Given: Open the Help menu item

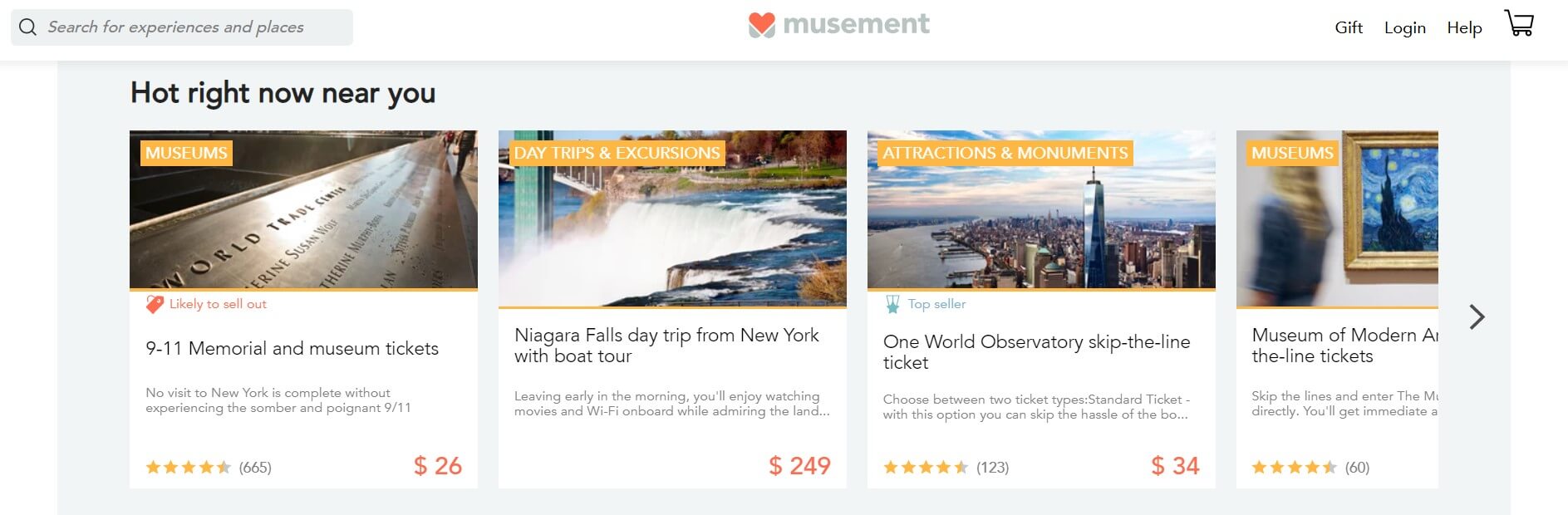Looking at the screenshot, I should point(1464,27).
